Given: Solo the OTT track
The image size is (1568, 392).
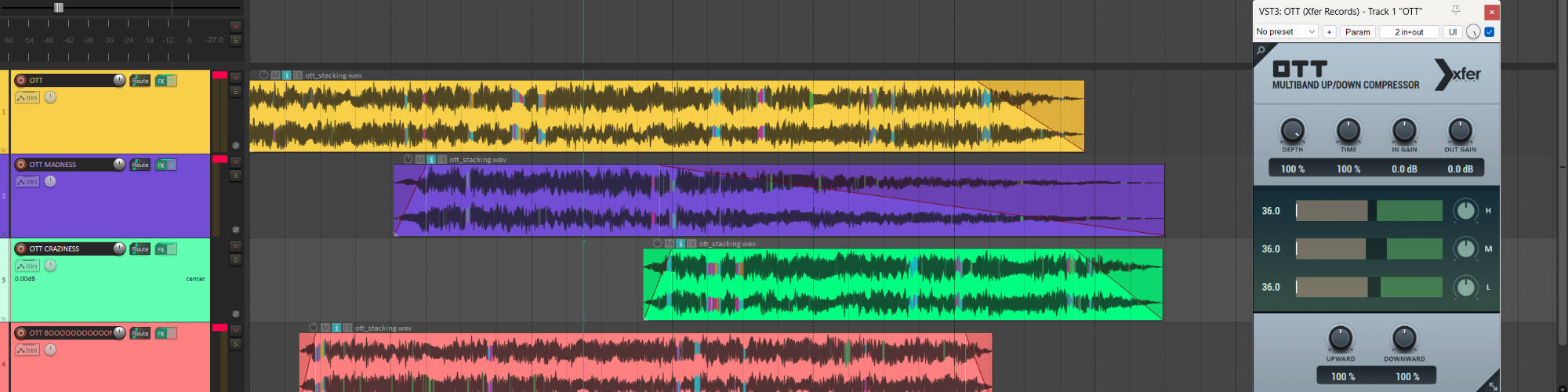Looking at the screenshot, I should [x=235, y=92].
